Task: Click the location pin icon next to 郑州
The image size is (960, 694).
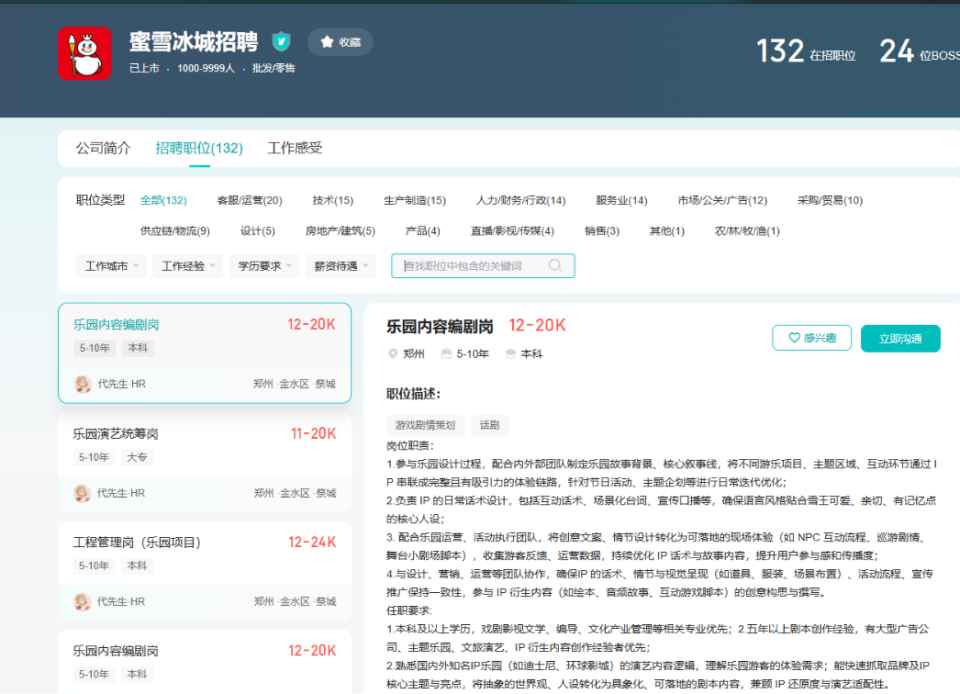Action: 390,353
